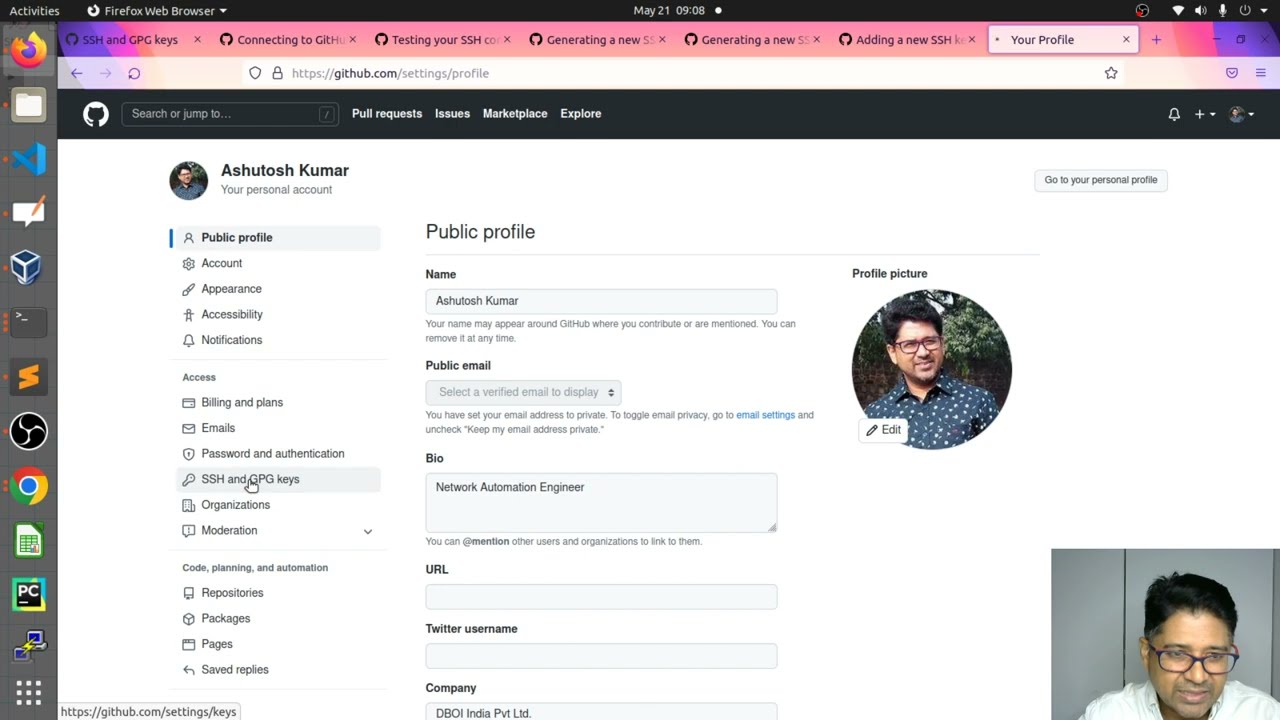Open Explore in header
Image resolution: width=1280 pixels, height=720 pixels.
[x=581, y=114]
